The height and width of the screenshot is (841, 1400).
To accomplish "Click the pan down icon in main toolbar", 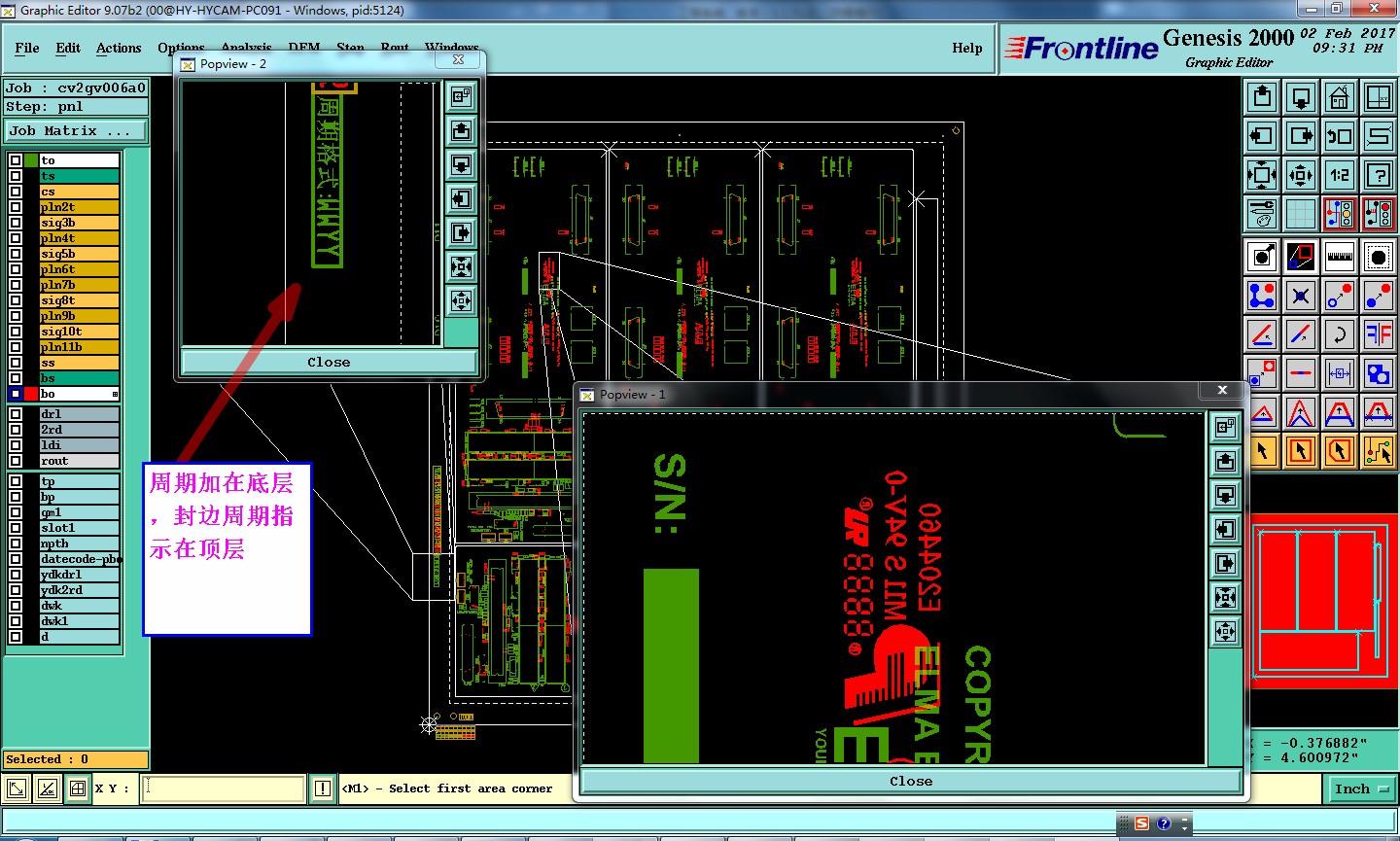I will click(1301, 97).
